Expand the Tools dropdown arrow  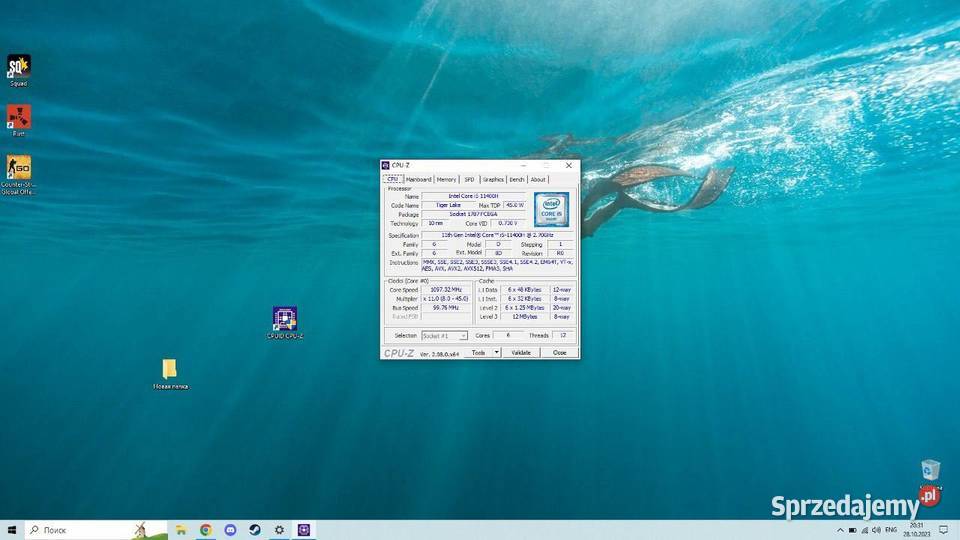coord(497,353)
